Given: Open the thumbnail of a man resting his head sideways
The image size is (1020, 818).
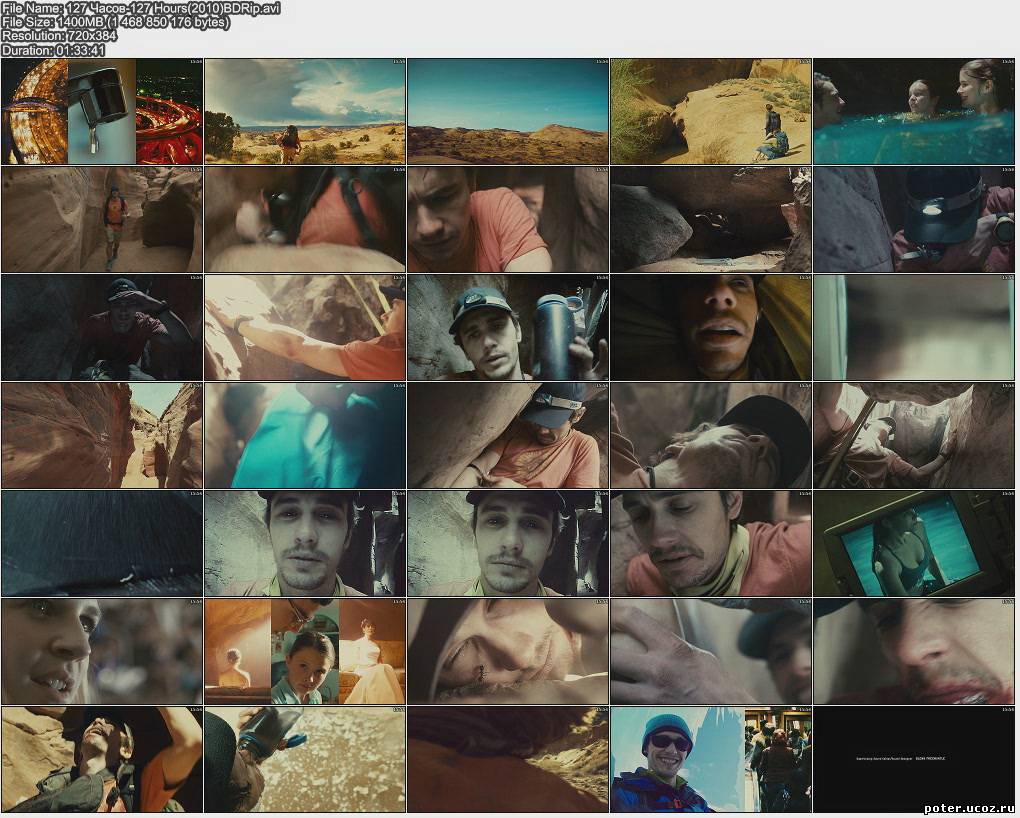Looking at the screenshot, I should [x=711, y=435].
